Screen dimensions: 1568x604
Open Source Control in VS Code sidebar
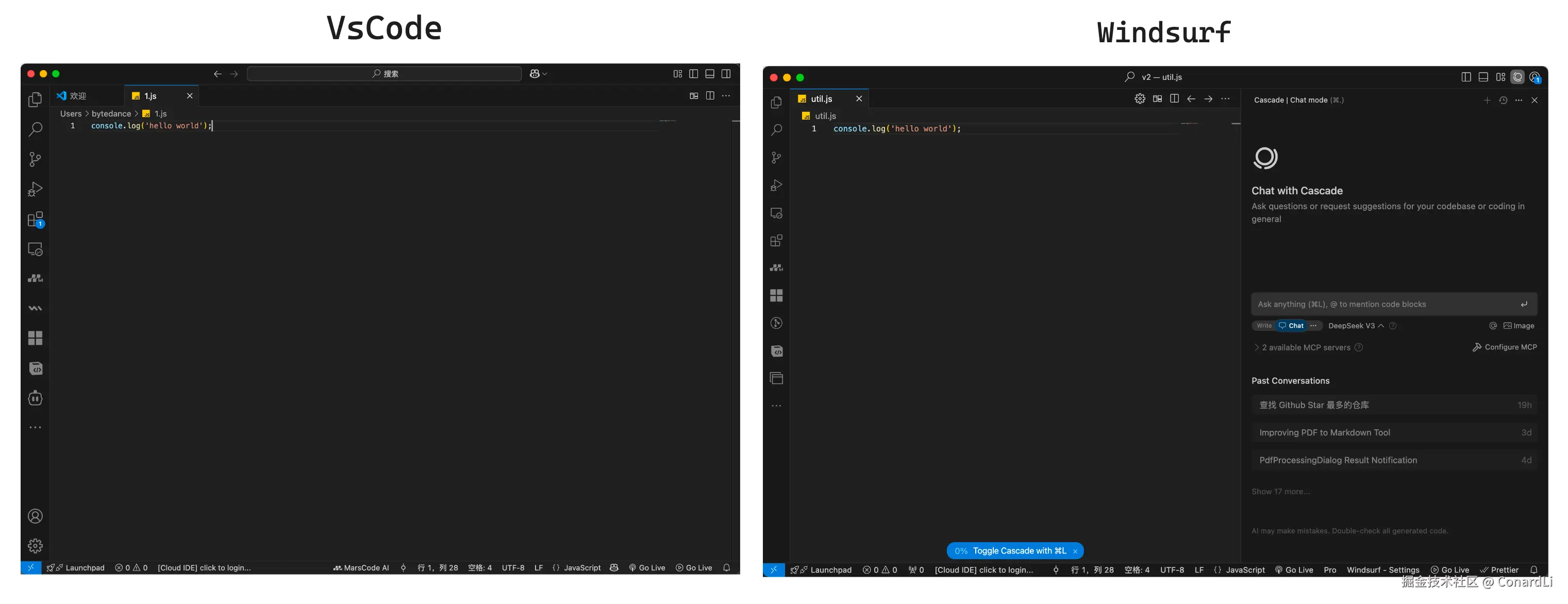click(x=35, y=160)
